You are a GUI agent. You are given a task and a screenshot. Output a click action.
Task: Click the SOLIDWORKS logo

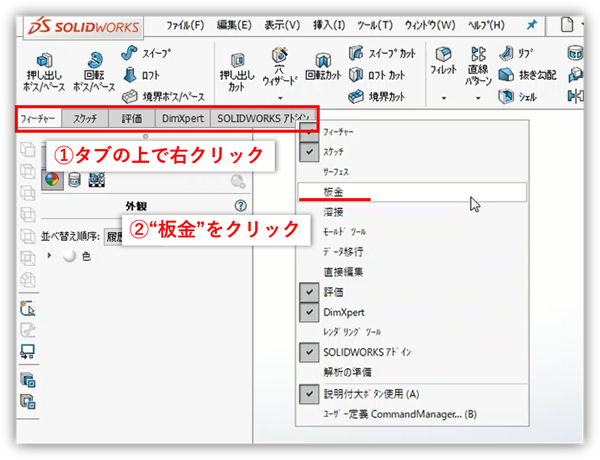coord(83,27)
